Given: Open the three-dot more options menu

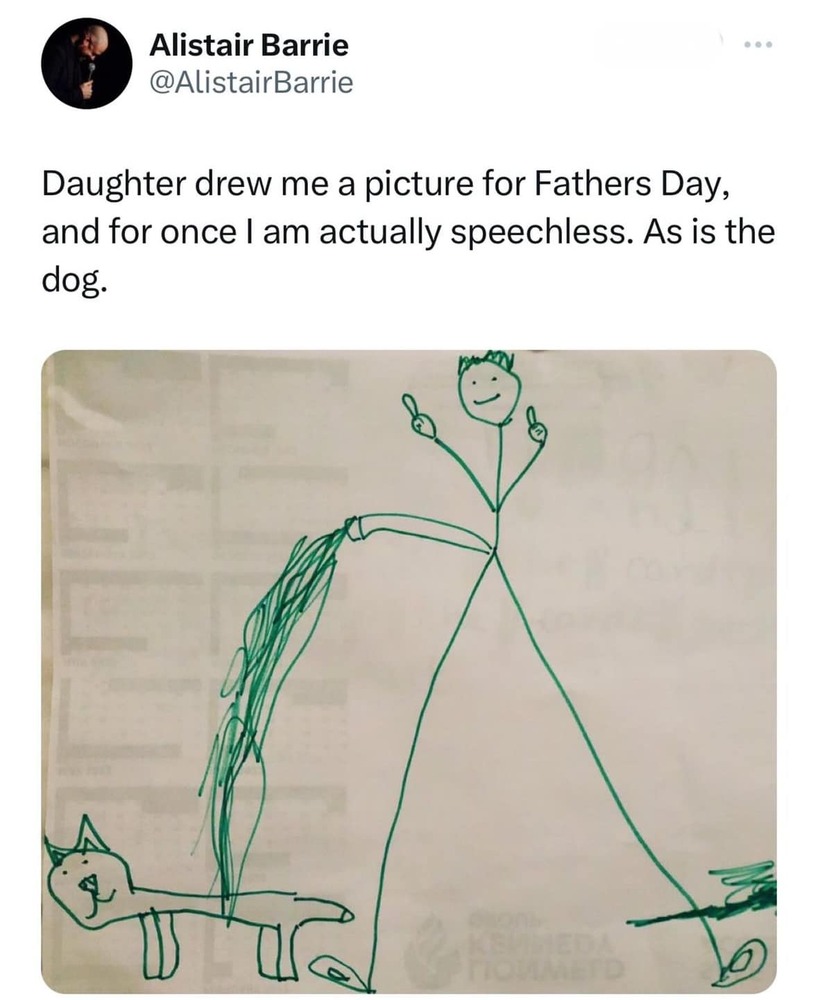Looking at the screenshot, I should coord(759,45).
